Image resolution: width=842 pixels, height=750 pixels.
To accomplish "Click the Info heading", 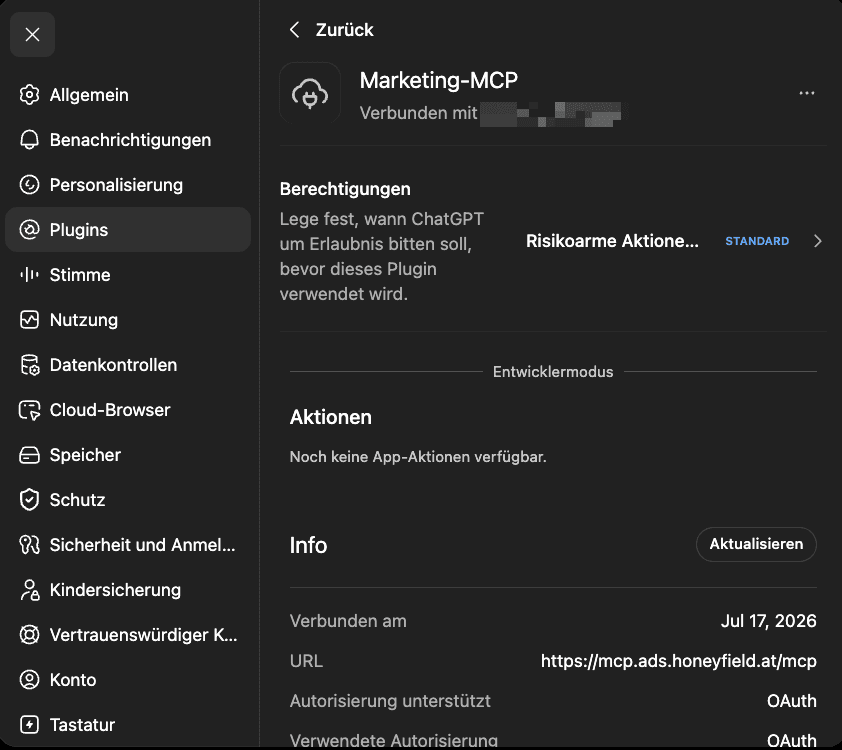I will 308,545.
